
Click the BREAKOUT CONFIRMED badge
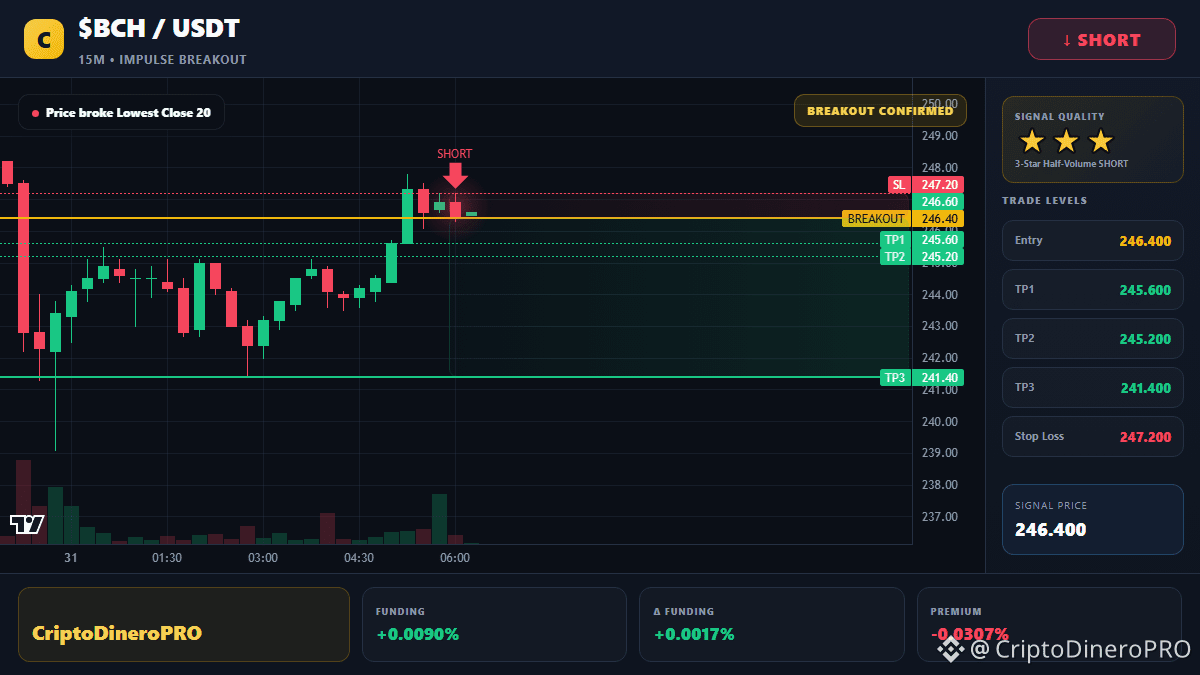[x=880, y=111]
